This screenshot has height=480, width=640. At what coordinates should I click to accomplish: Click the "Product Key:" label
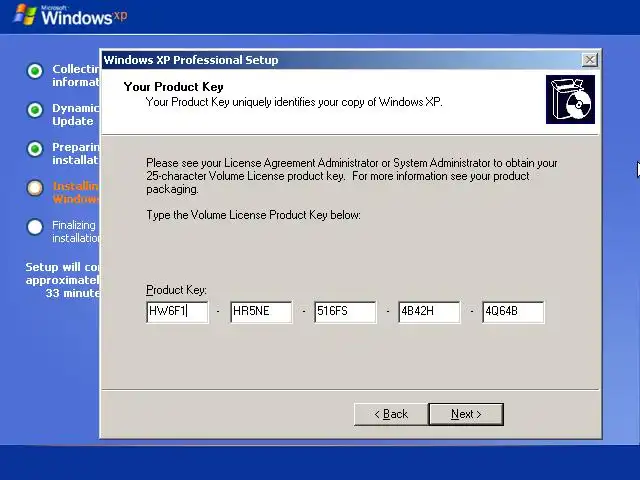pyautogui.click(x=176, y=290)
